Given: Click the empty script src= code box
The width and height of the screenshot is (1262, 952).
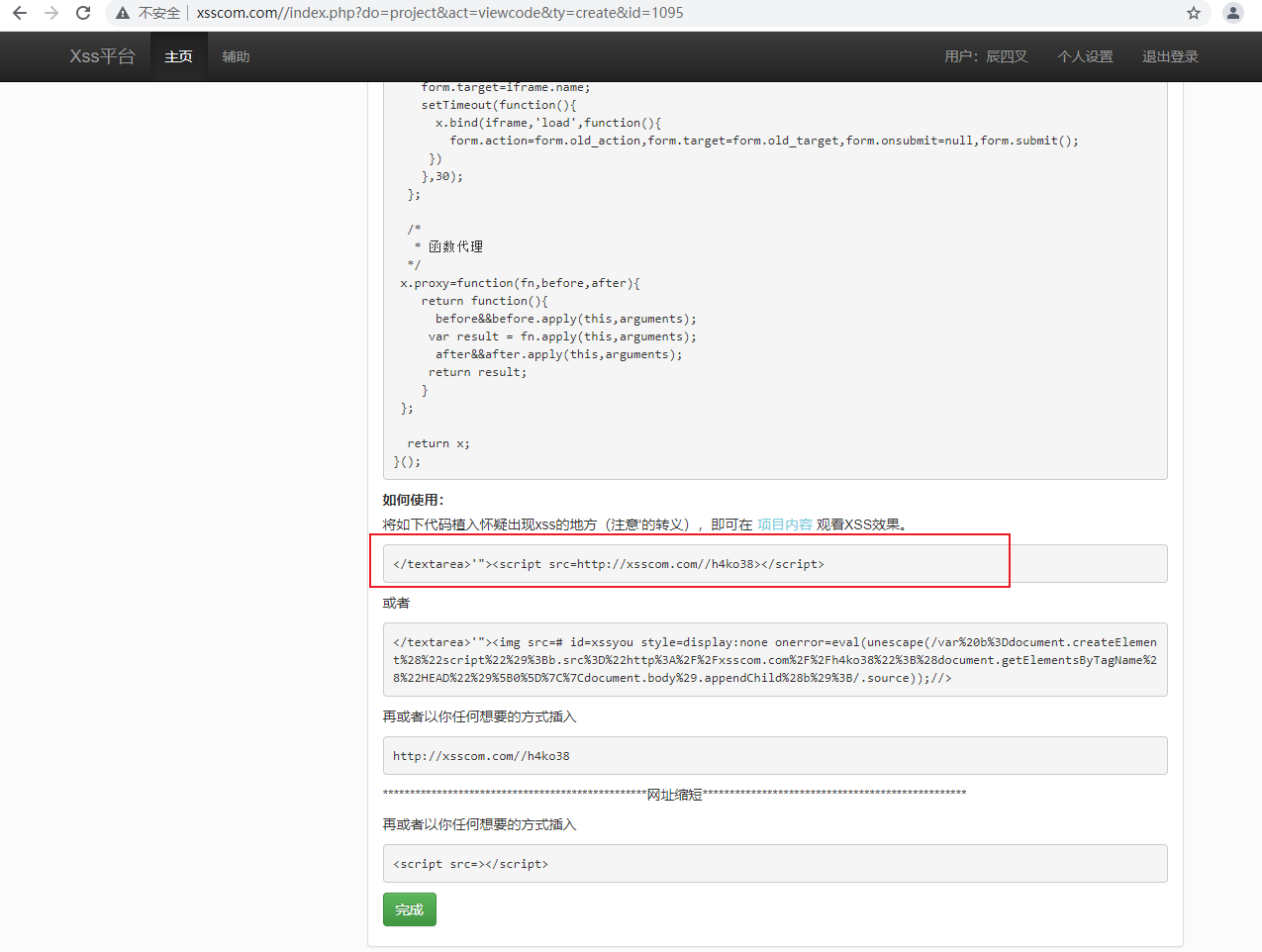Looking at the screenshot, I should tap(775, 864).
